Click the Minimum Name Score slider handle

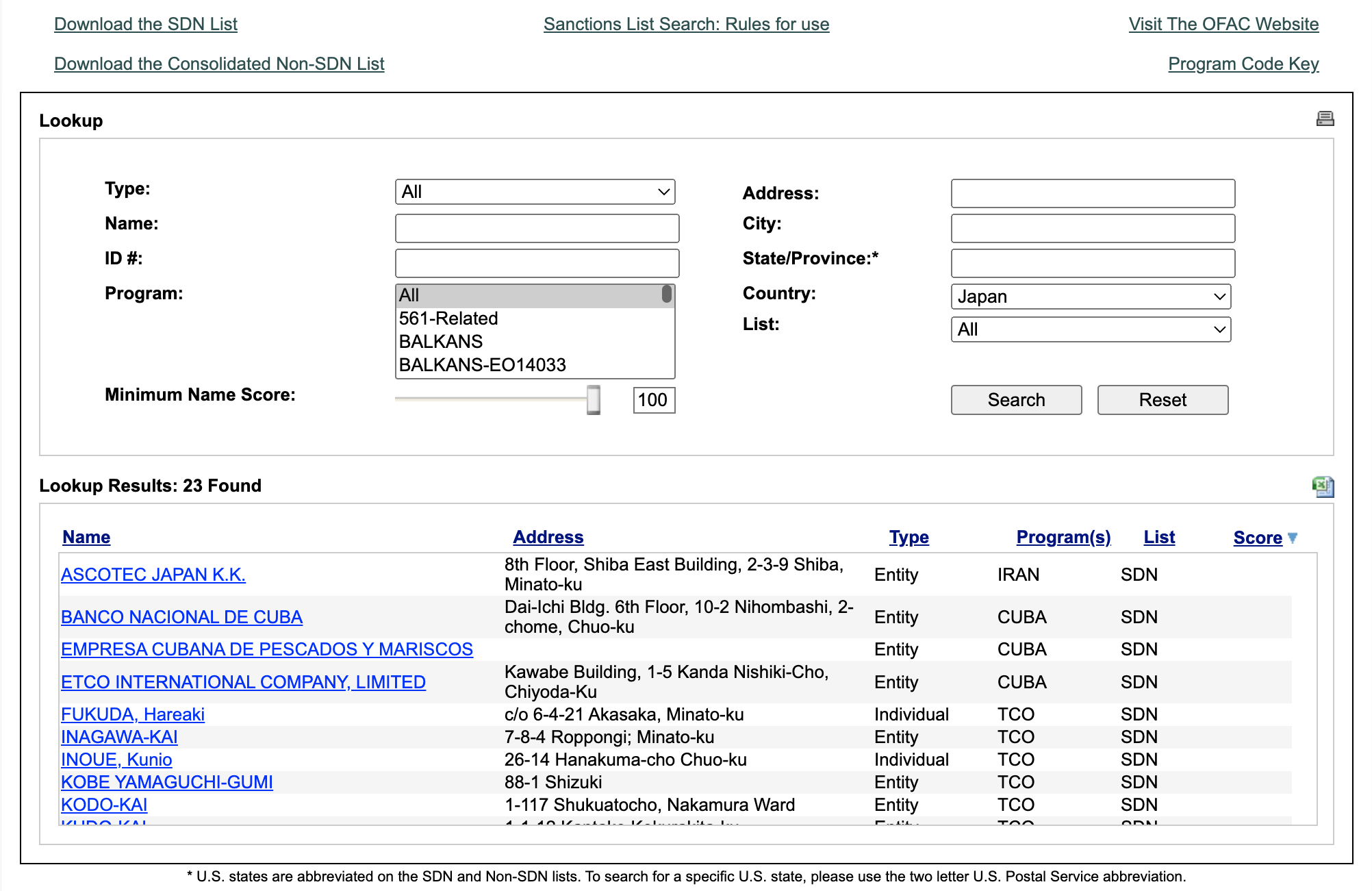(x=594, y=400)
